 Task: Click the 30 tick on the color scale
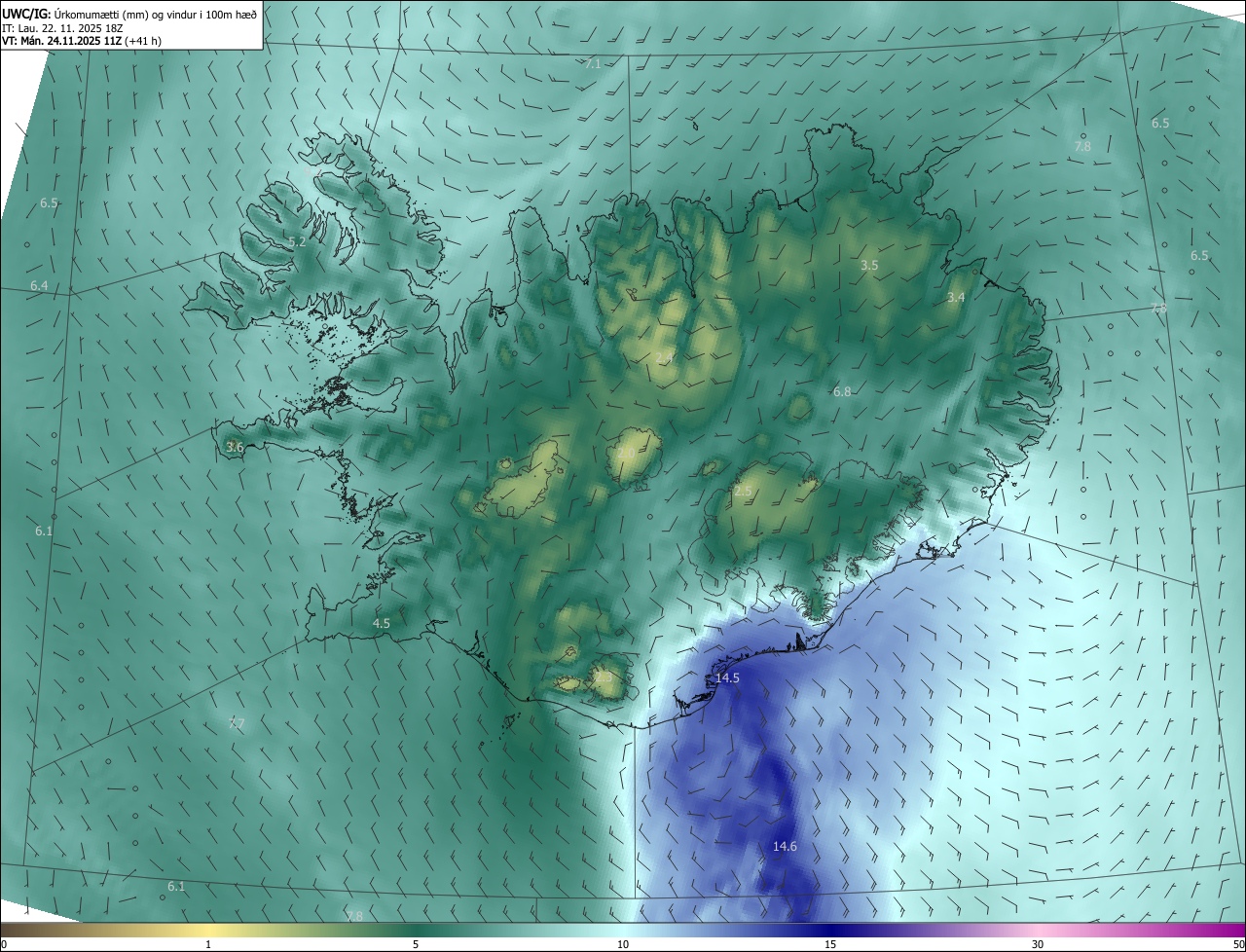(1038, 944)
